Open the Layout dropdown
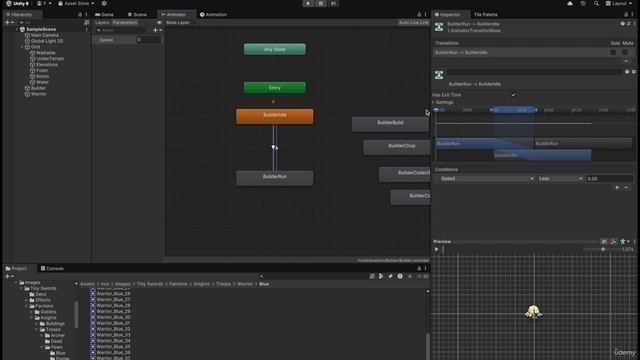640x360 pixels. tap(620, 3)
